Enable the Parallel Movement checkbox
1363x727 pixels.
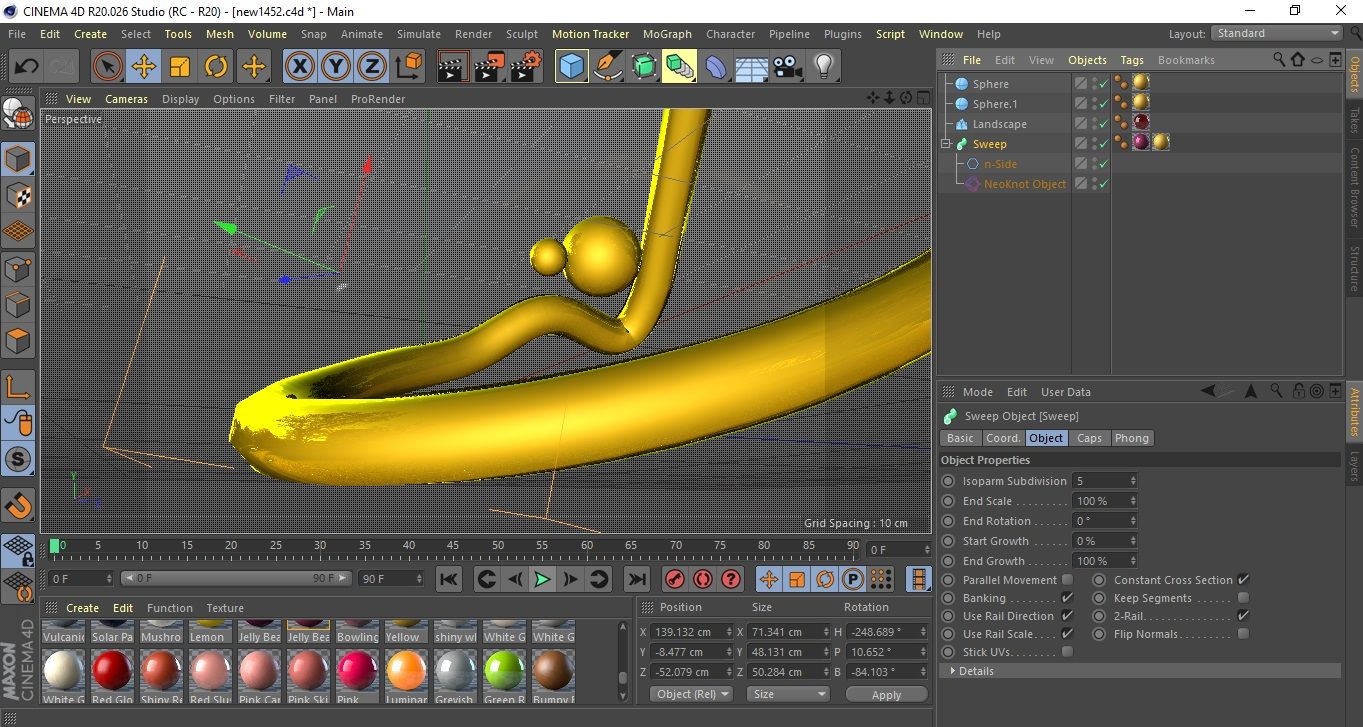pos(1067,580)
